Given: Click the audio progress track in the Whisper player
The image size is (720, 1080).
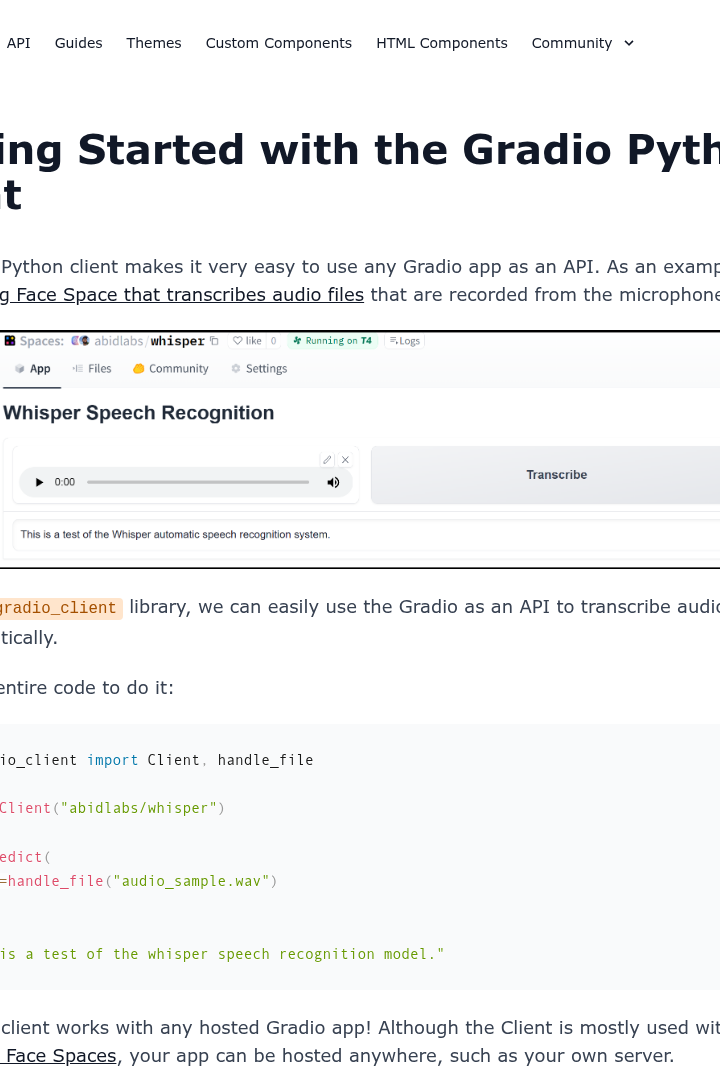Looking at the screenshot, I should click(198, 482).
